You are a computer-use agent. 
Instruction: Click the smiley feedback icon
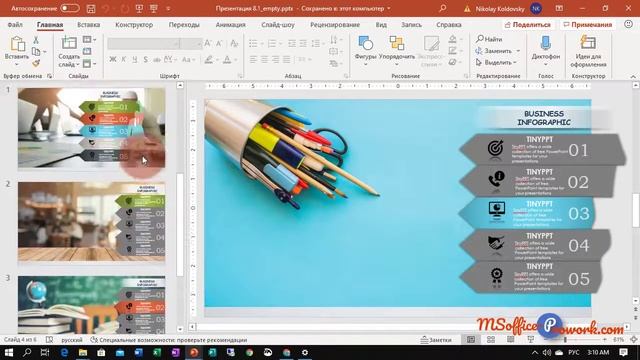629,24
